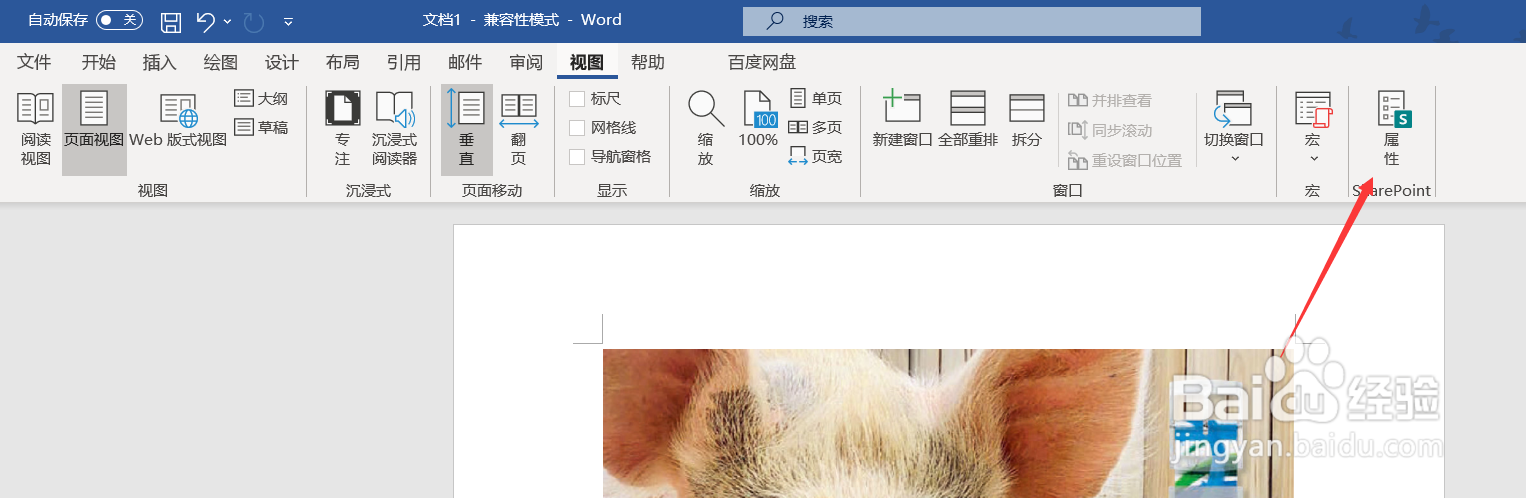Viewport: 1526px width, 498px height.
Task: Expand the 宏 (Macros) dropdown arrow
Action: click(1313, 159)
